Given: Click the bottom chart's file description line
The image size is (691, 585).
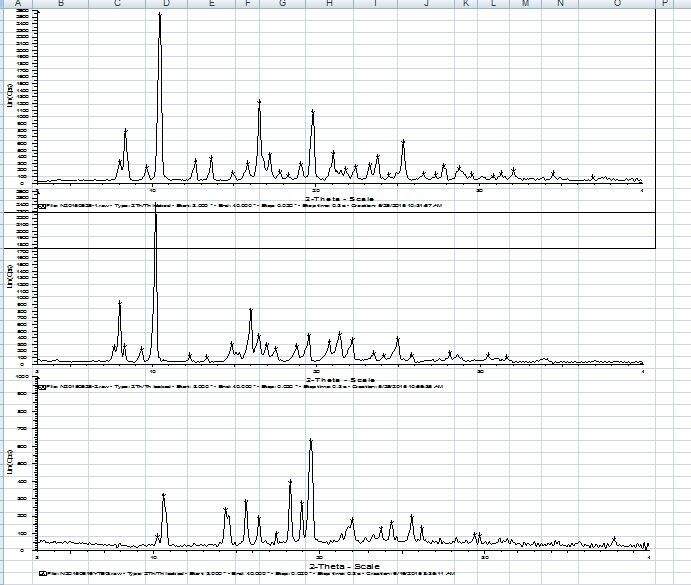Looking at the screenshot, I should [x=251, y=574].
